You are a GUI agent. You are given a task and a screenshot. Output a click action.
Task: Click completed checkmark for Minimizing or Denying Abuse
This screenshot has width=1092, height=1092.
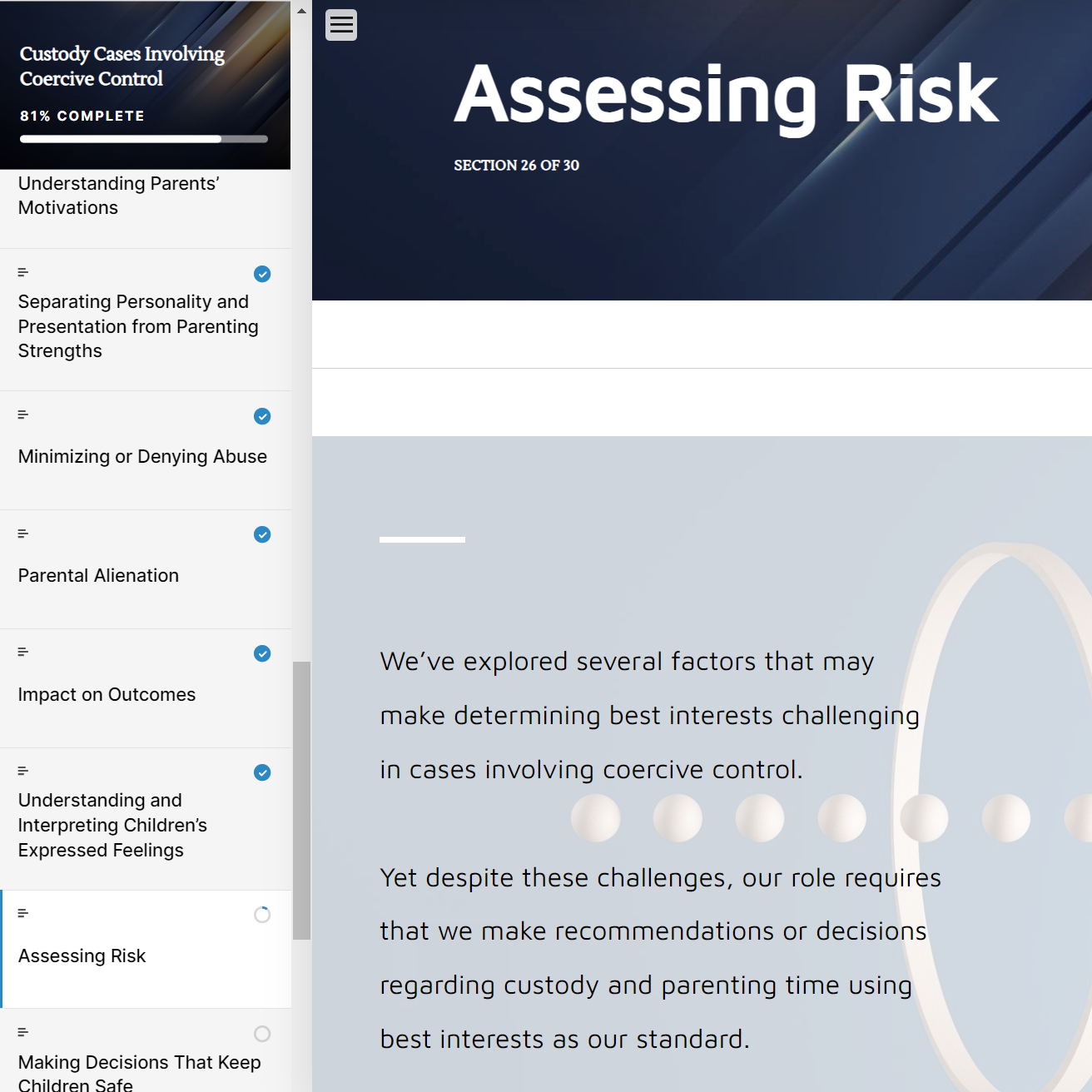point(262,416)
